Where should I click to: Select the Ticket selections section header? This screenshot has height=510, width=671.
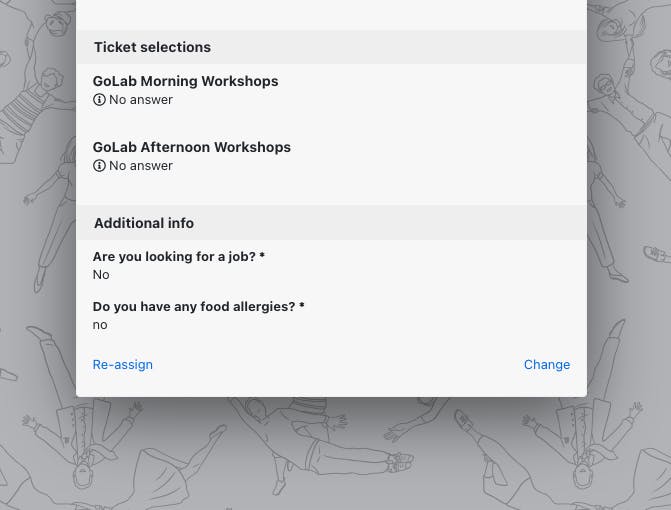click(152, 47)
